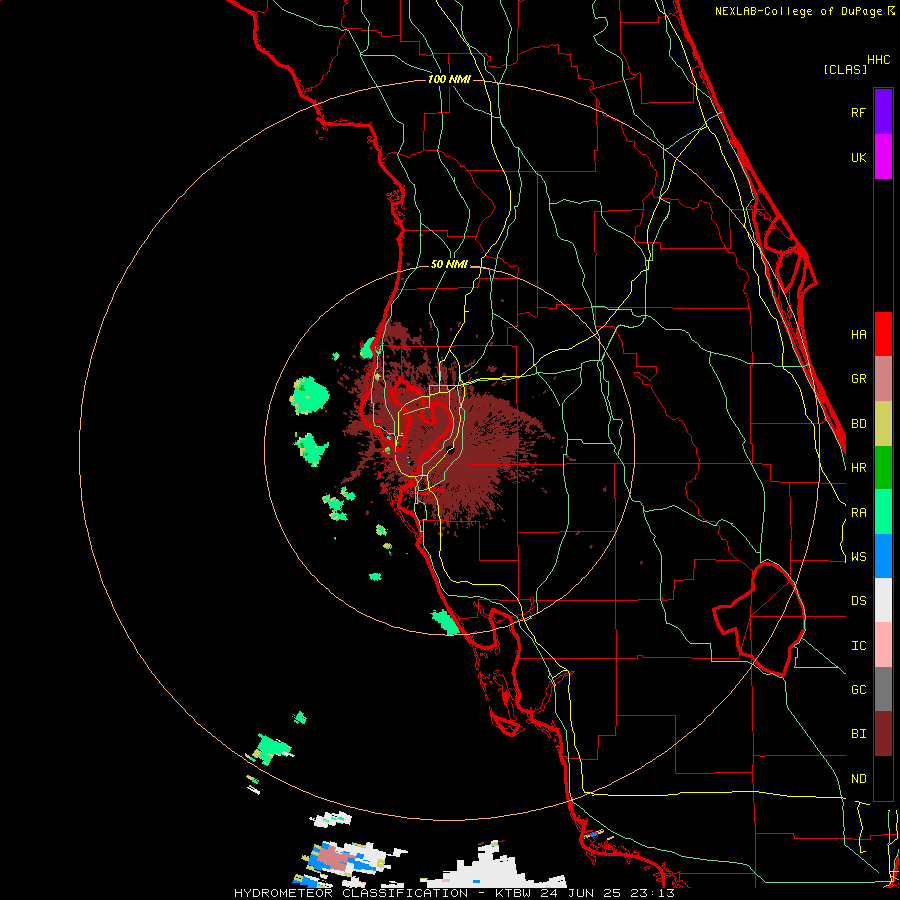
Task: Click the WS blue legend swatch
Action: click(x=883, y=556)
